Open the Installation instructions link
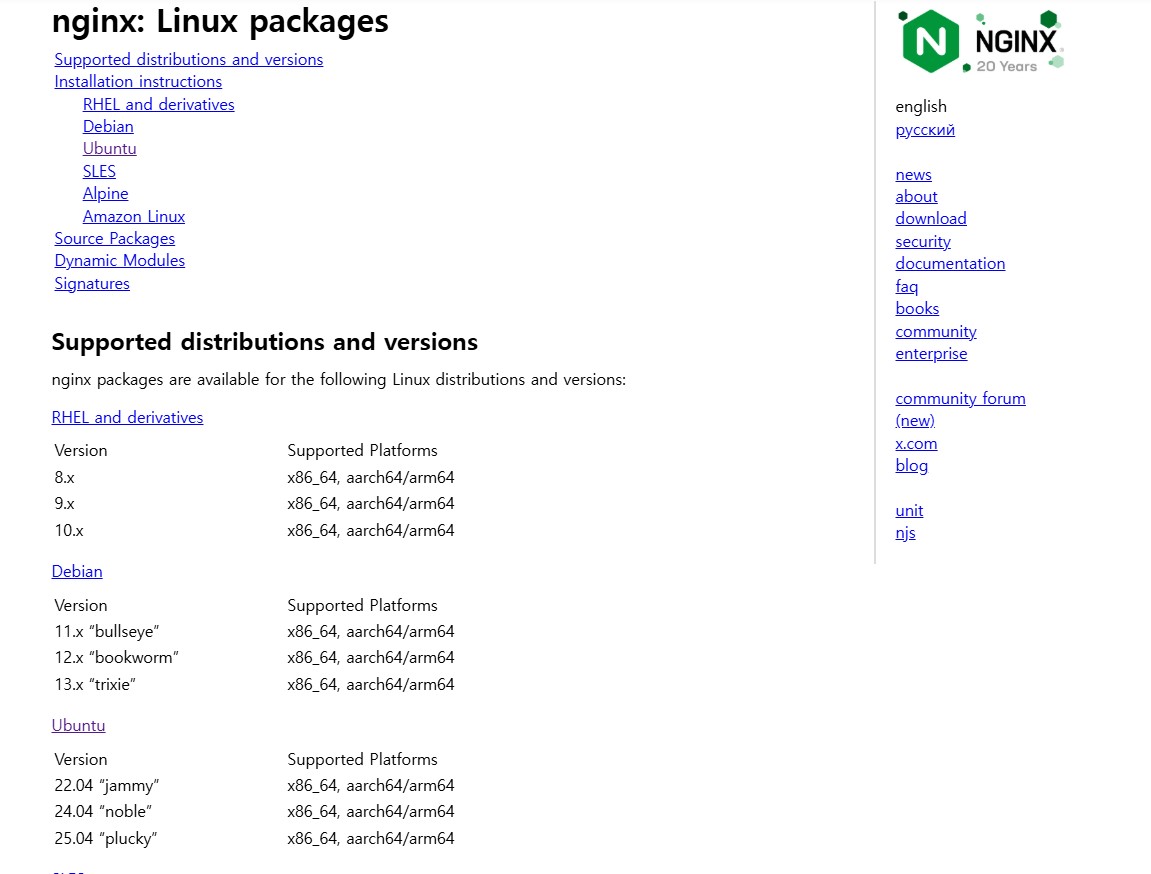 coord(138,81)
